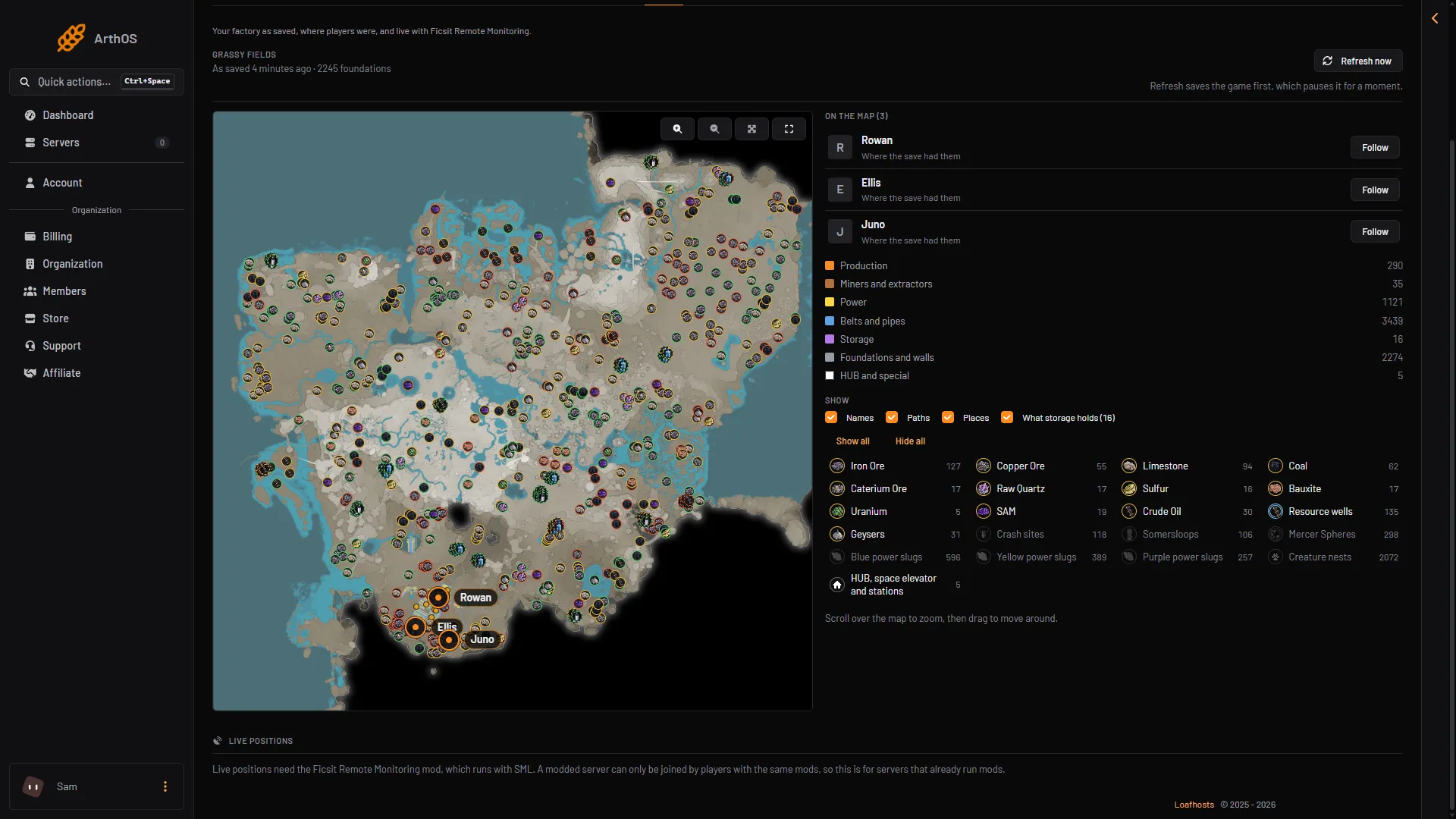Toggle the Geysers icon
This screenshot has width=1456, height=819.
point(837,535)
